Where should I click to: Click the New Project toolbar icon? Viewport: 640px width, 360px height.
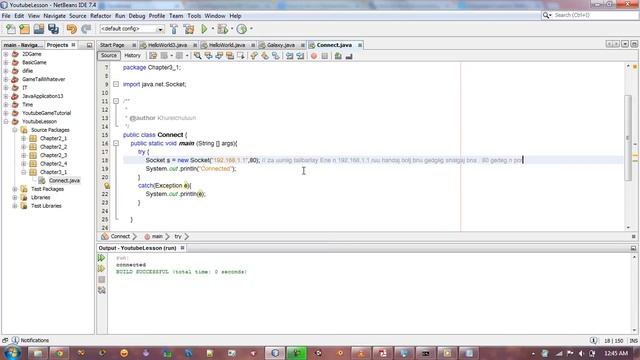(x=24, y=29)
